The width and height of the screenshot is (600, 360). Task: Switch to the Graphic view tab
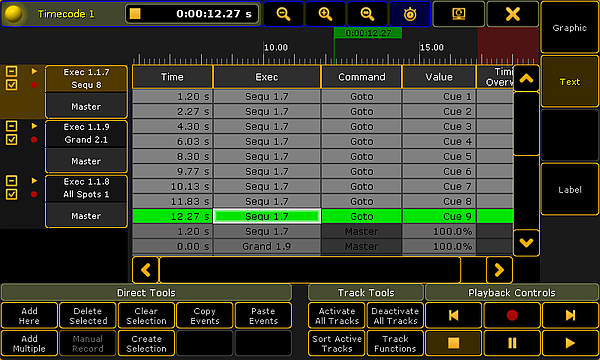click(x=569, y=28)
